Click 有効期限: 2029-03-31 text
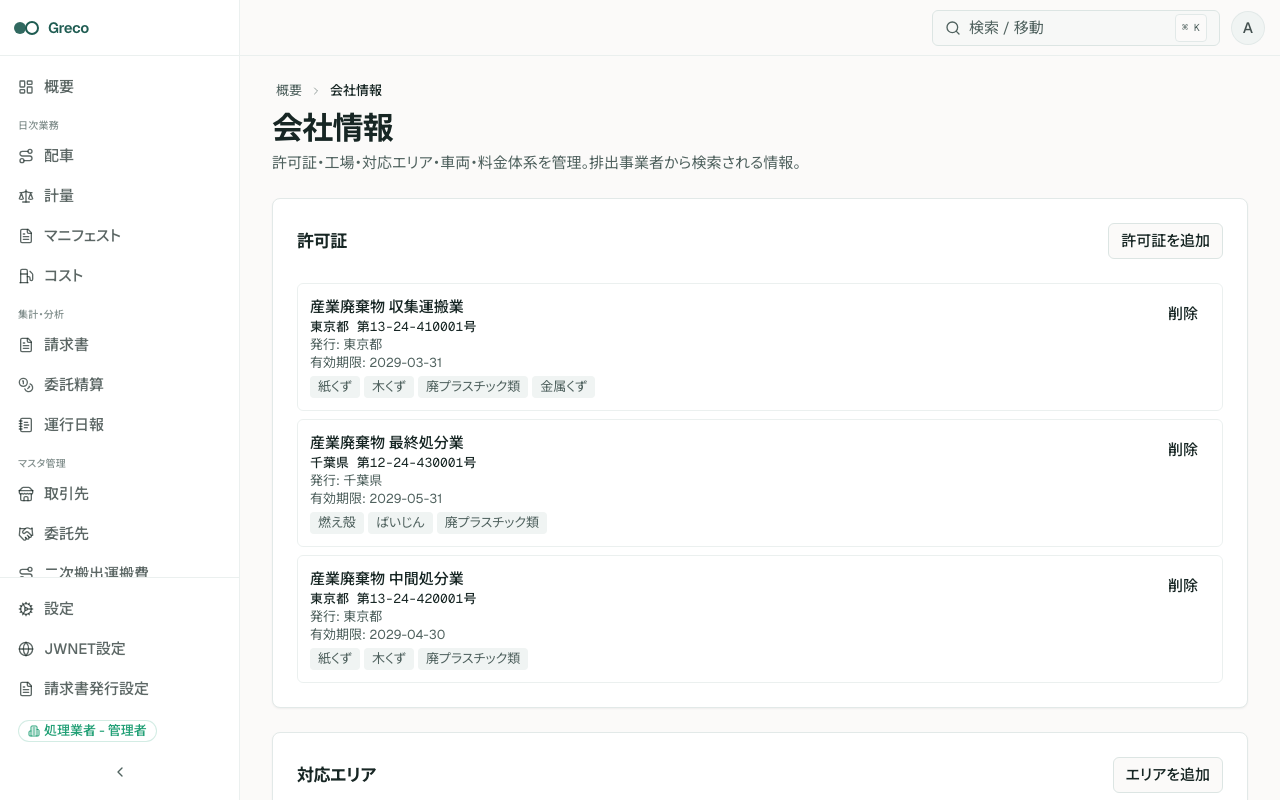The image size is (1280, 800). [x=376, y=363]
